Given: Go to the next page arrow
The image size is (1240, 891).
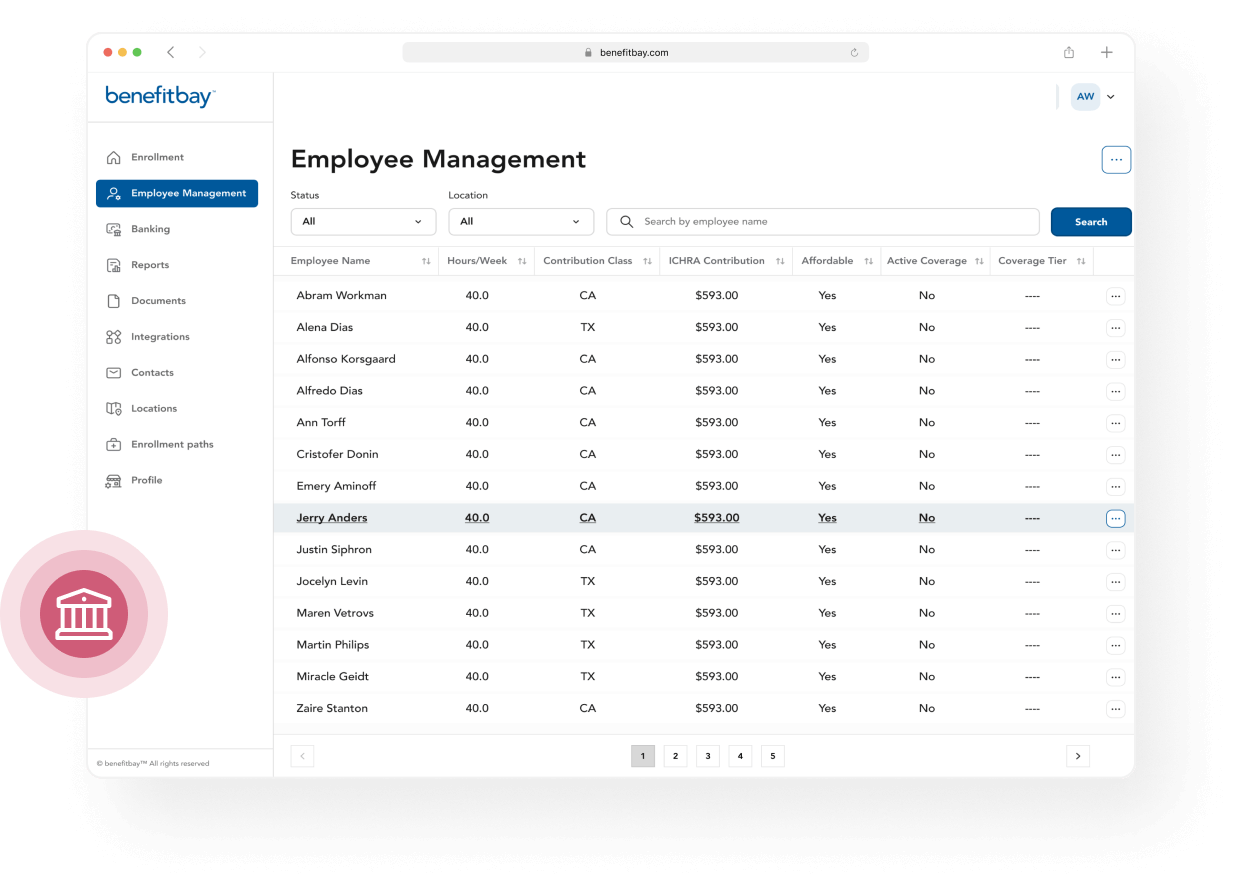Looking at the screenshot, I should point(1077,756).
